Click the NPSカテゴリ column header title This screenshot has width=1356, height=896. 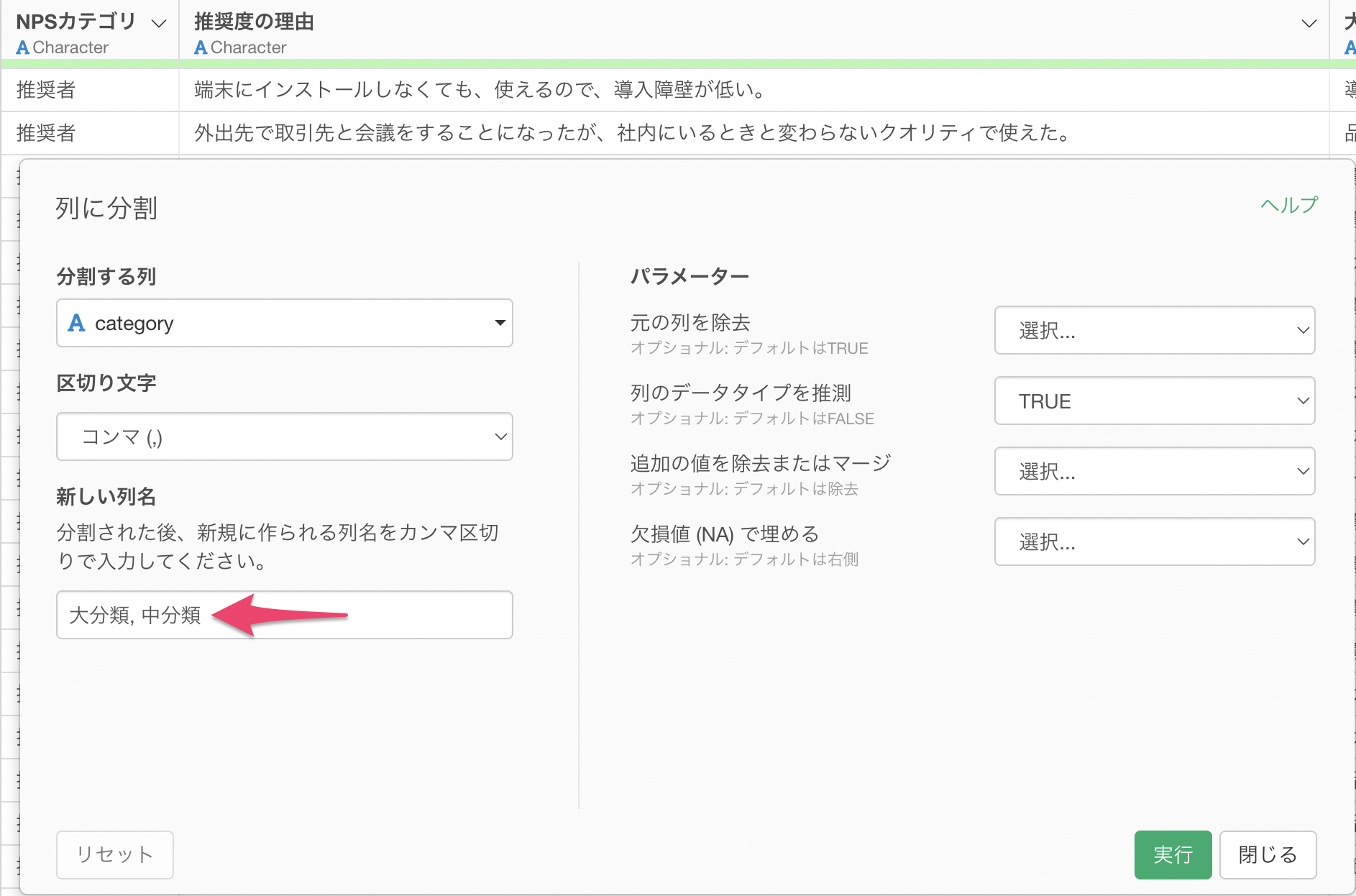75,22
